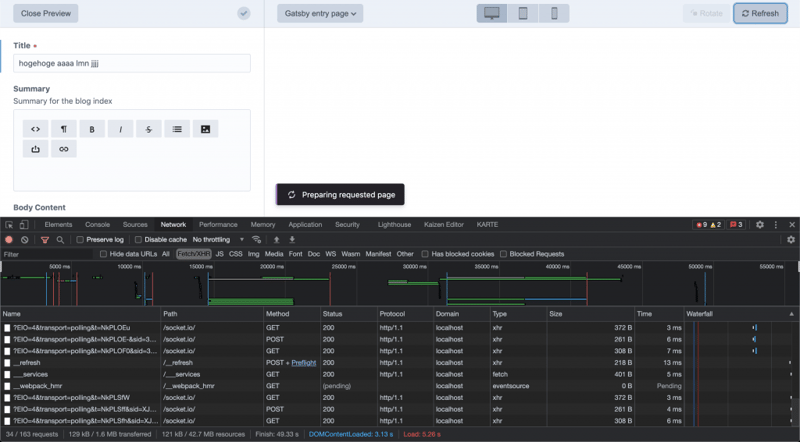Screen dimensions: 800x442
Task: Open the Gatsby entry page dropdown
Action: pyautogui.click(x=320, y=13)
